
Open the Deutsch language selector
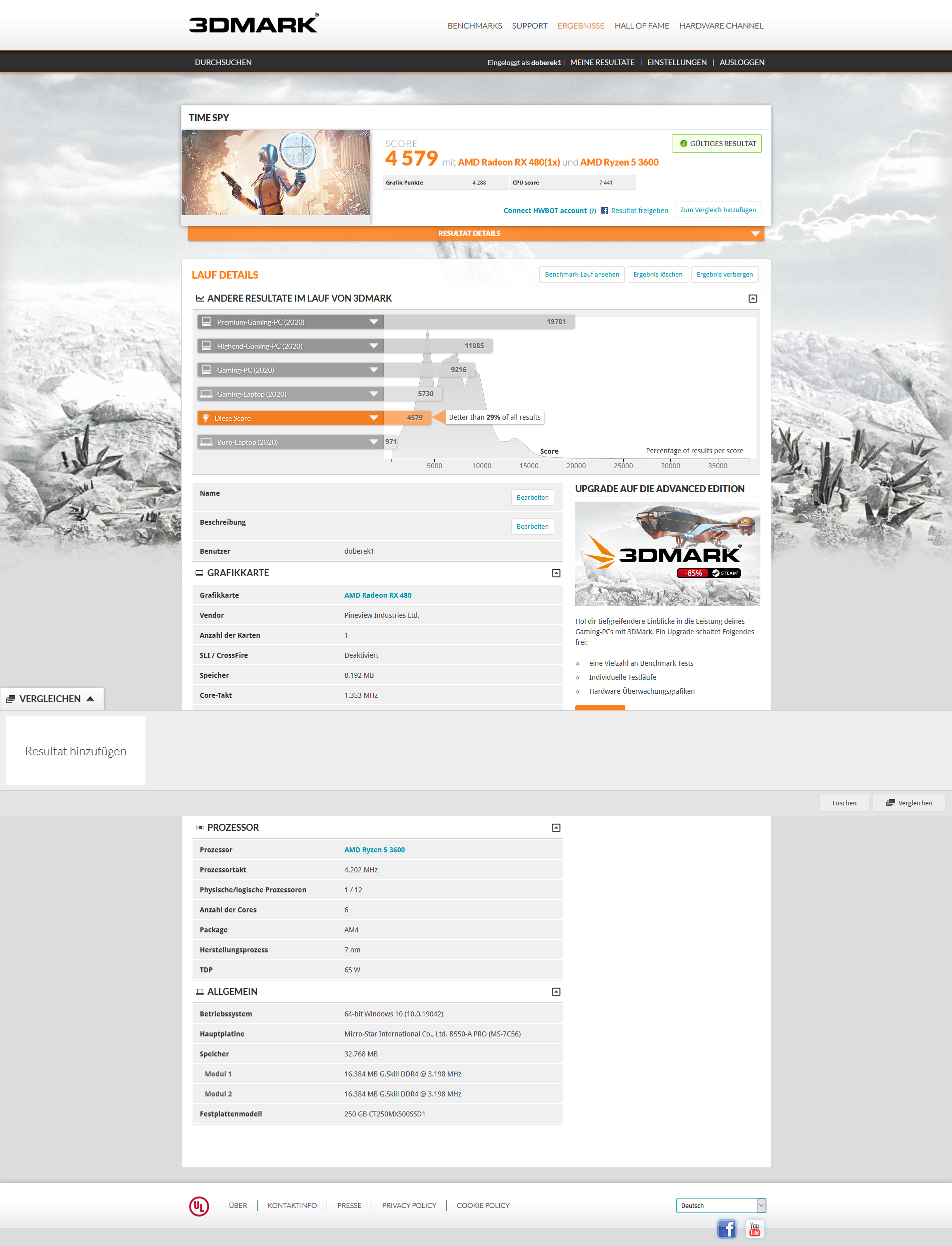pos(721,1205)
